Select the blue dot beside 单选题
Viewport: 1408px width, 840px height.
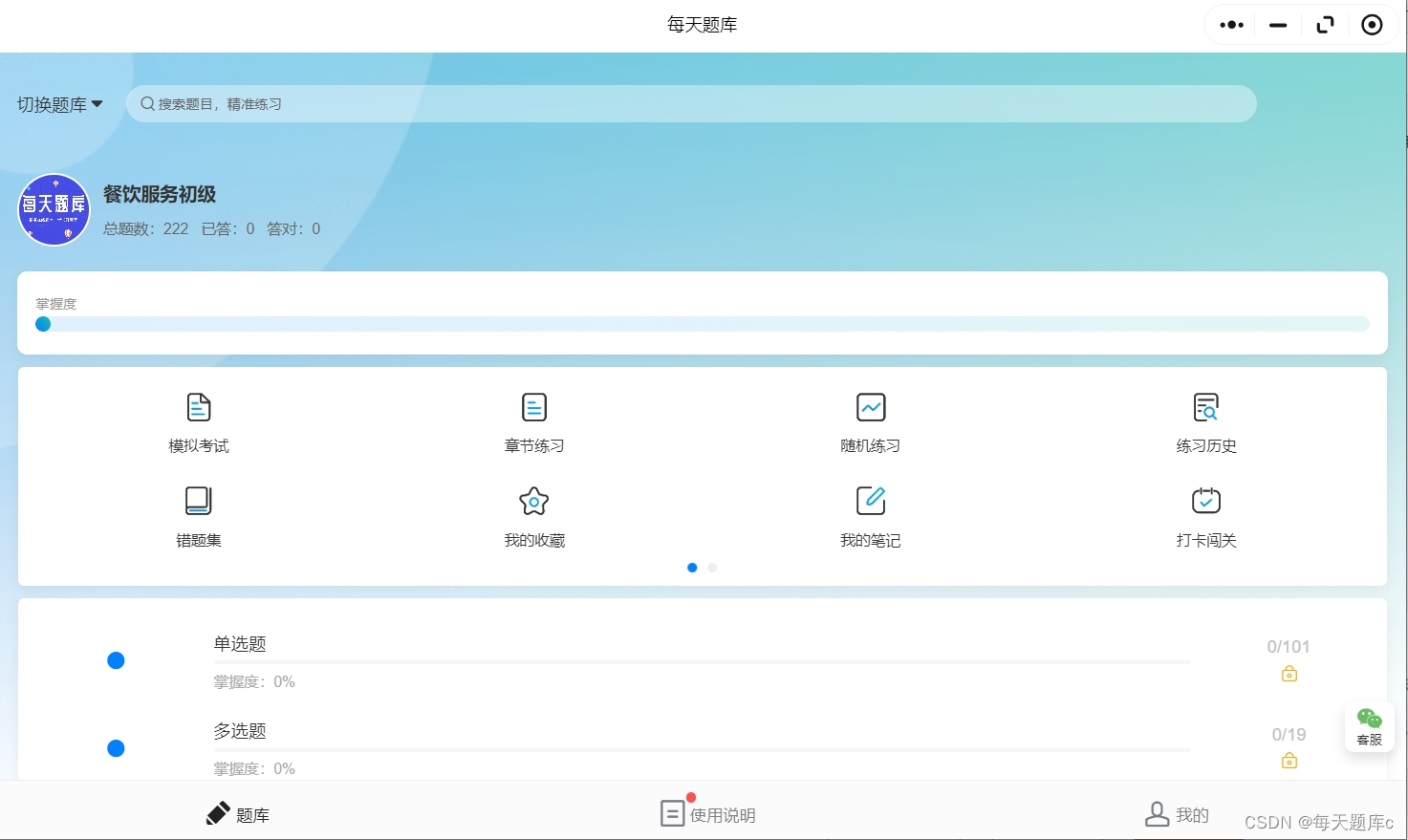click(x=116, y=660)
